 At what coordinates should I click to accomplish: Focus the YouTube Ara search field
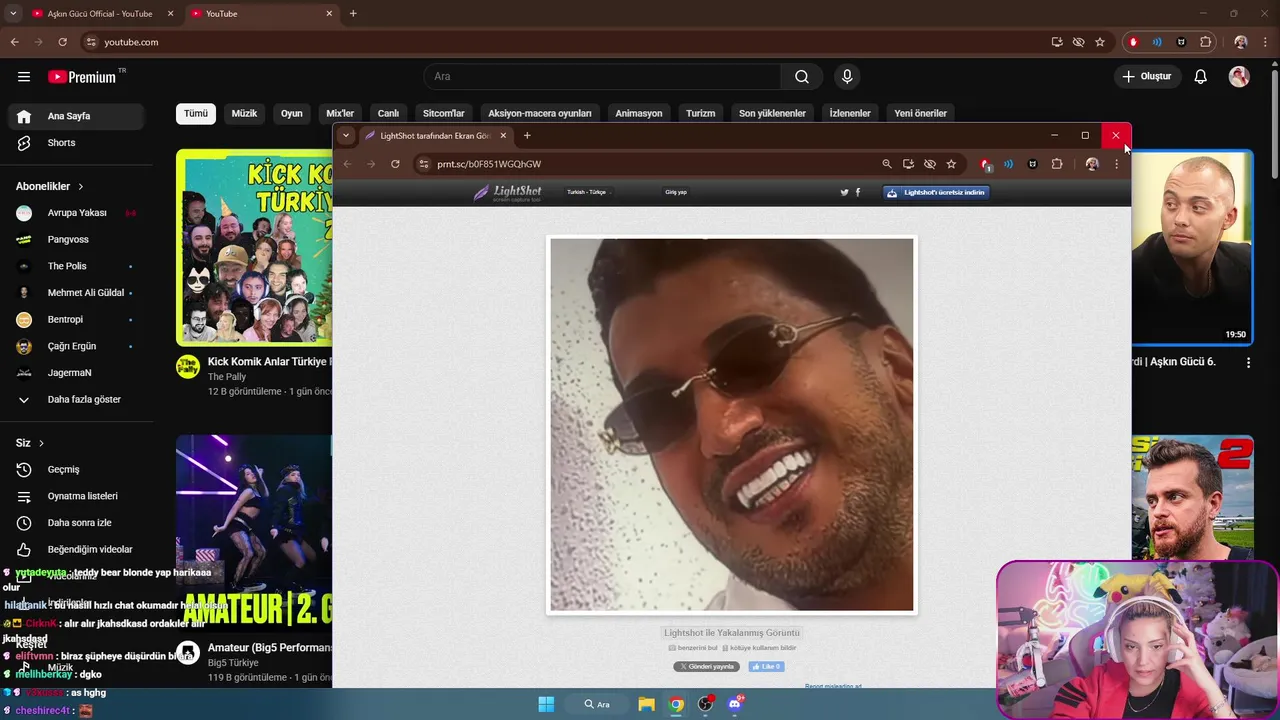coord(603,77)
